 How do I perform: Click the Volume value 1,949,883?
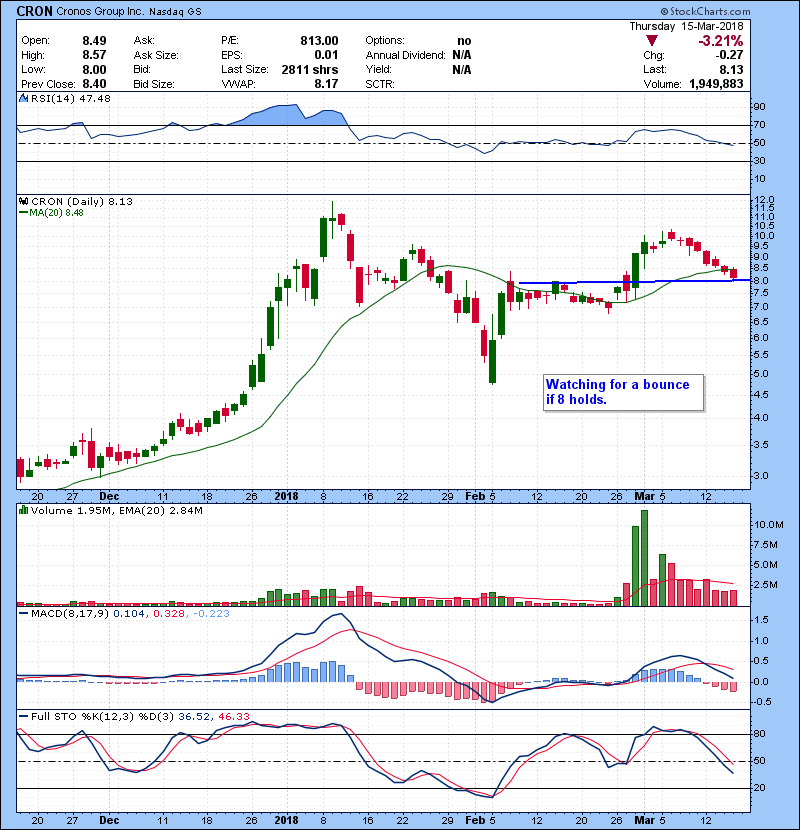pyautogui.click(x=716, y=84)
